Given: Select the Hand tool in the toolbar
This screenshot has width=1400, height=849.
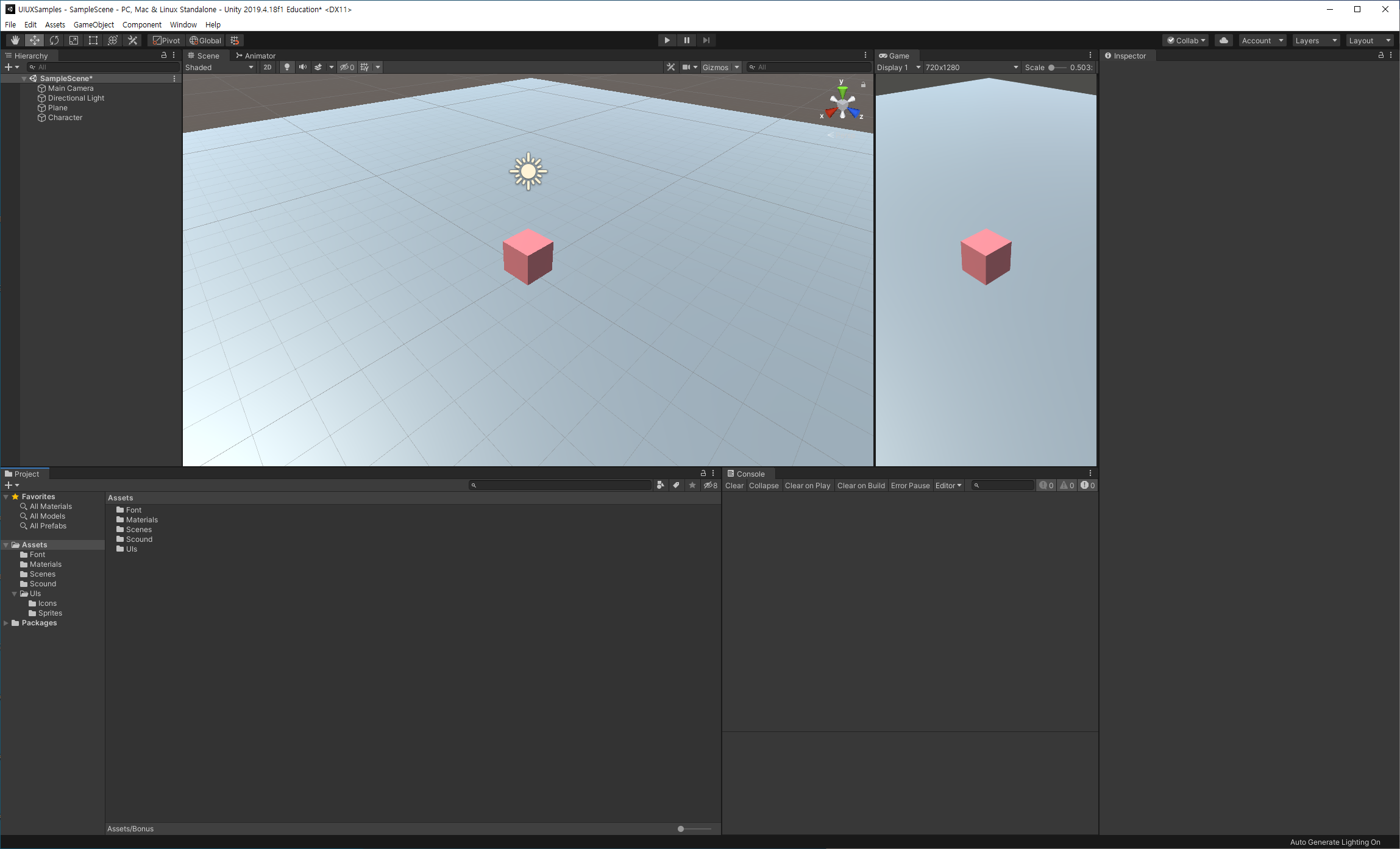Looking at the screenshot, I should click(x=15, y=40).
